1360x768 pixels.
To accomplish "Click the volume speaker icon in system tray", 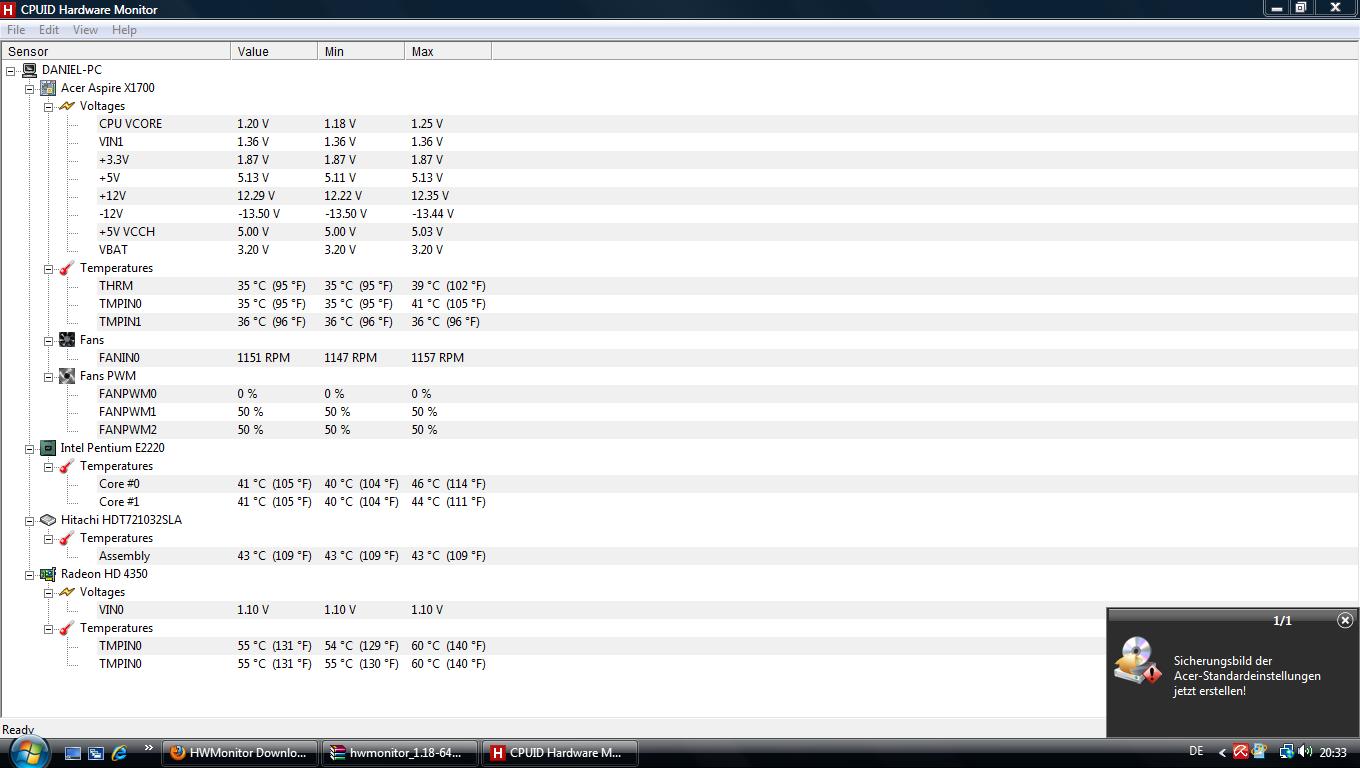I will pos(1305,752).
